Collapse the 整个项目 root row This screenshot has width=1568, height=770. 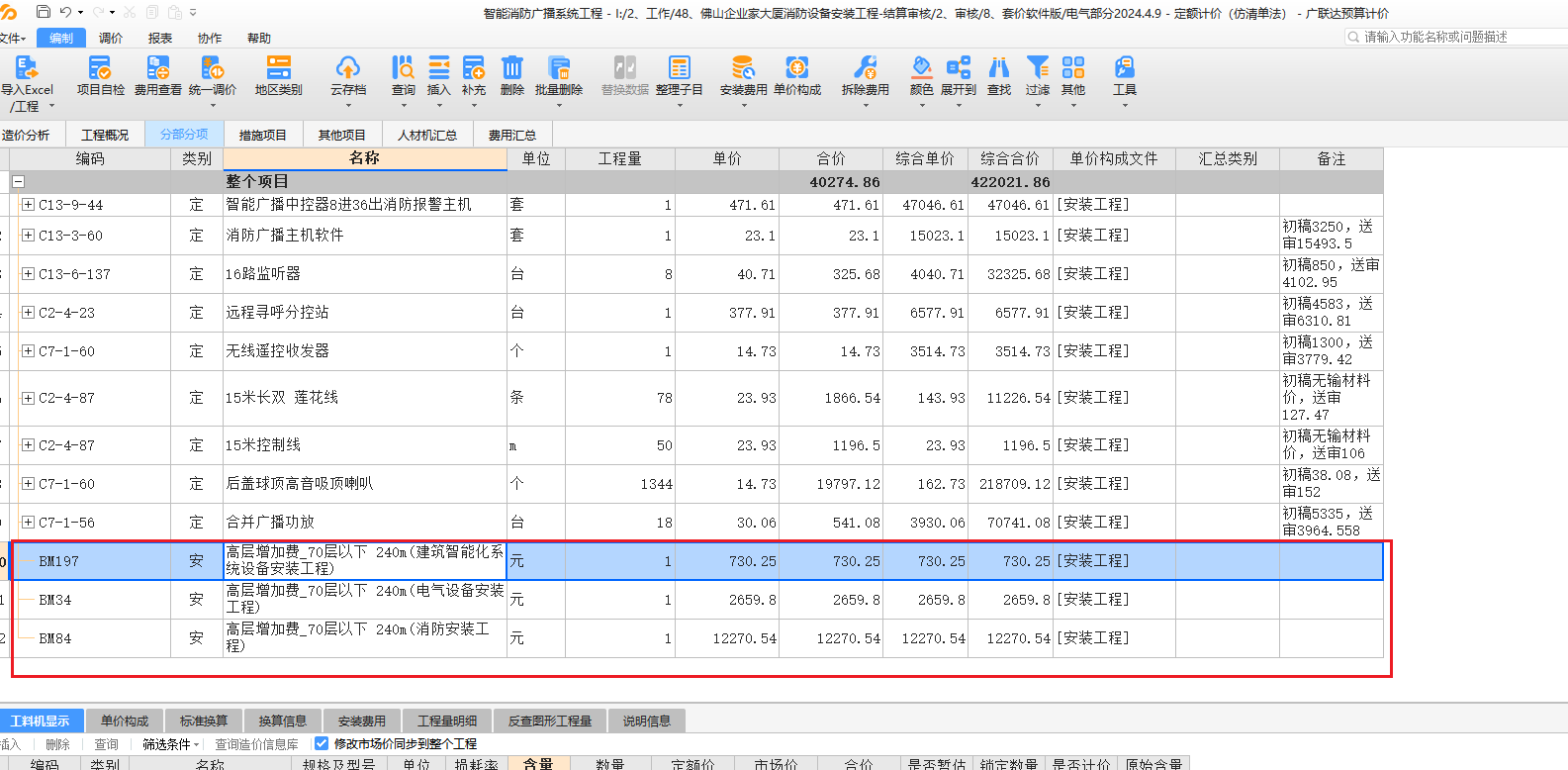click(x=18, y=182)
